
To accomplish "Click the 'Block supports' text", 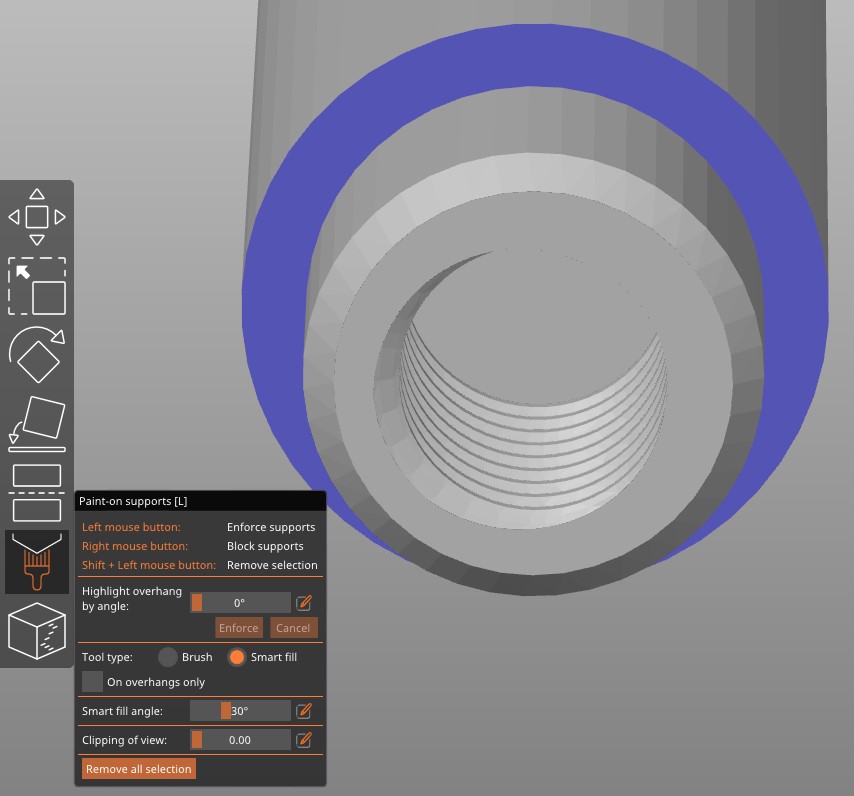I will 265,546.
